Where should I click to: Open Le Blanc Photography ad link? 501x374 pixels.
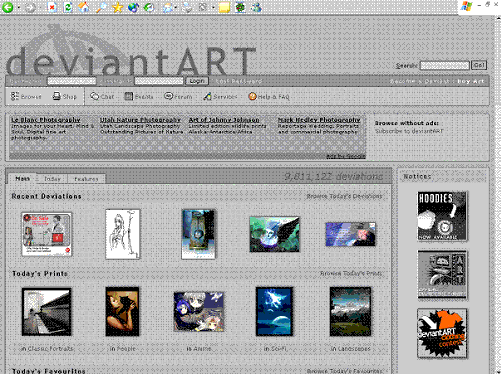(46, 120)
